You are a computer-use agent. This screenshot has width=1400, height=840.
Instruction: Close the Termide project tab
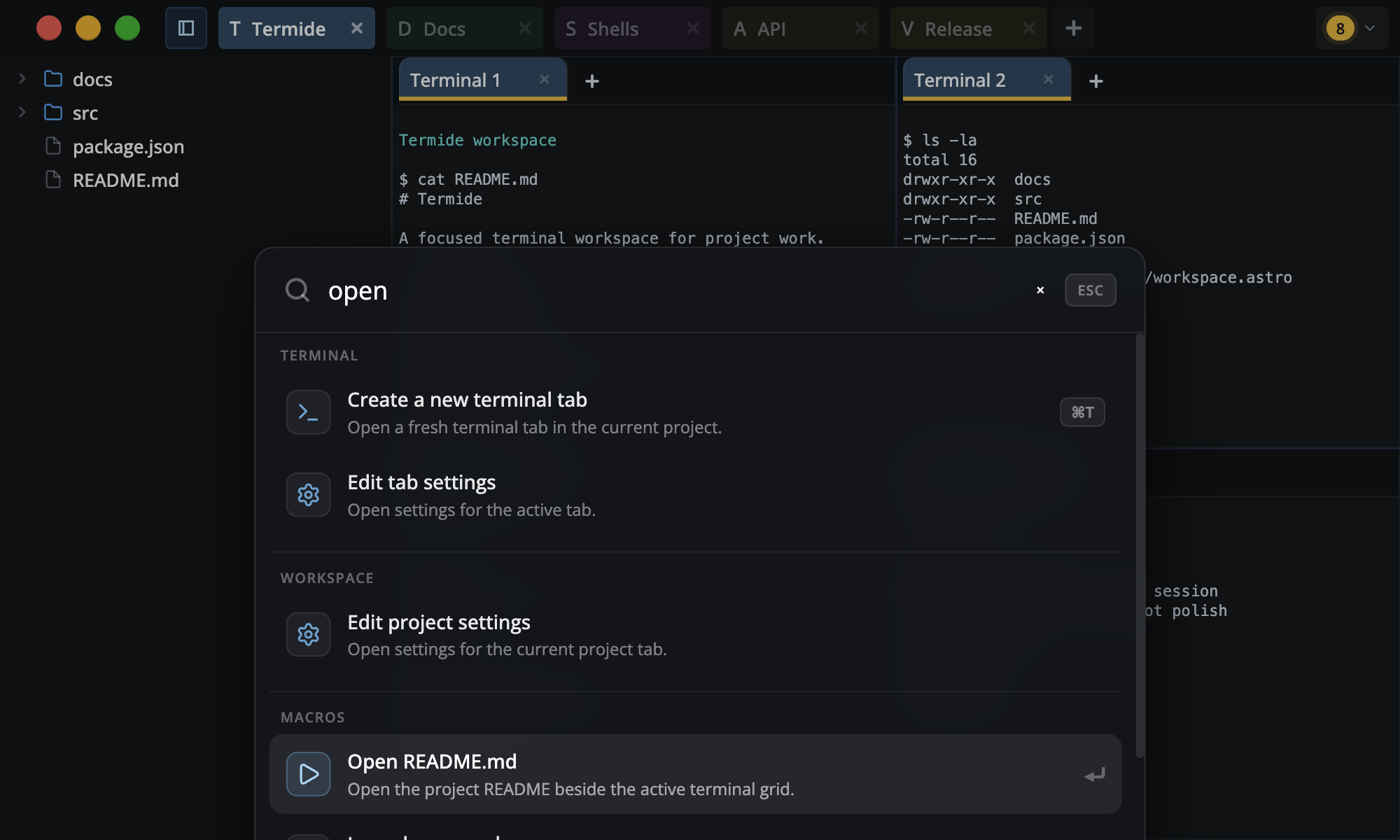(357, 28)
